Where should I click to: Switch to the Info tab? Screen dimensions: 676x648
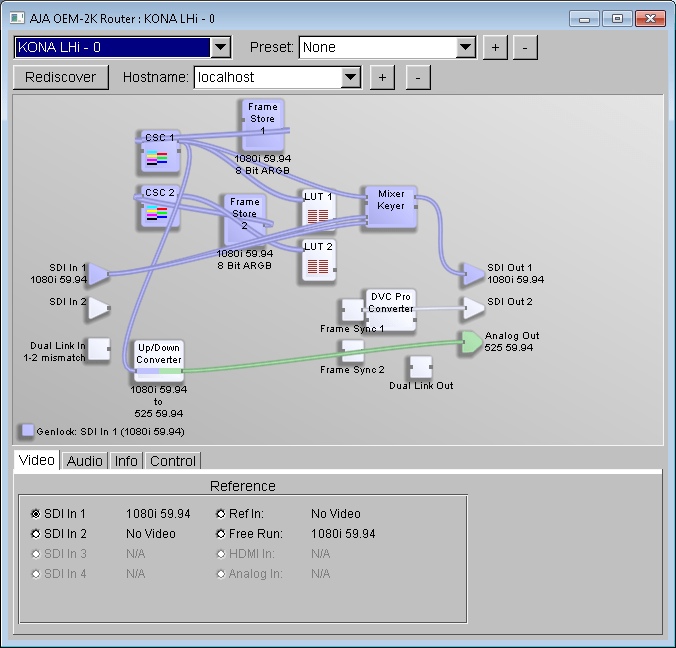click(126, 461)
